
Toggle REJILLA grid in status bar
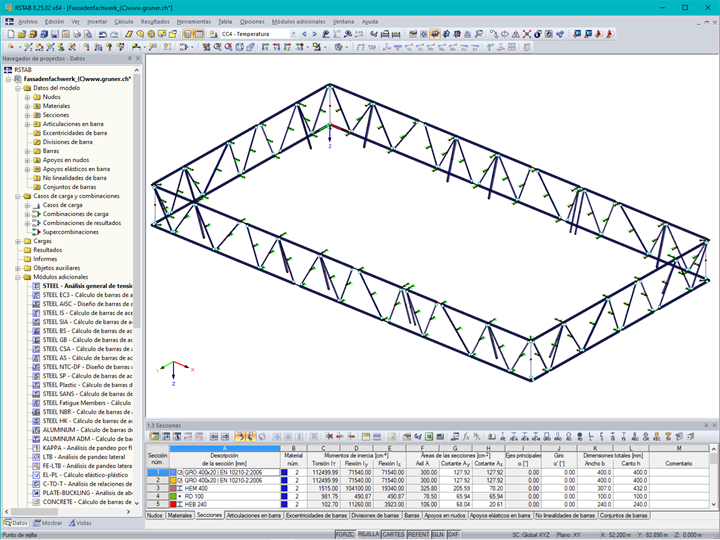click(x=369, y=535)
